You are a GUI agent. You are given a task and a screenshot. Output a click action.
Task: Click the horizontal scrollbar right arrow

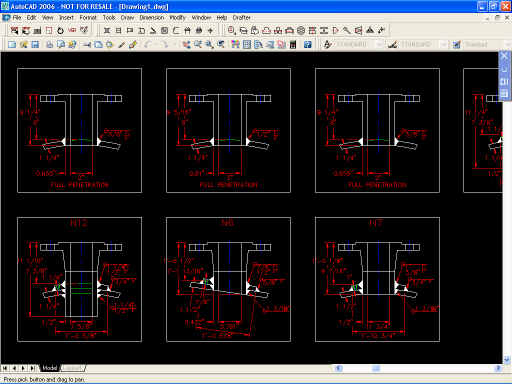498,368
